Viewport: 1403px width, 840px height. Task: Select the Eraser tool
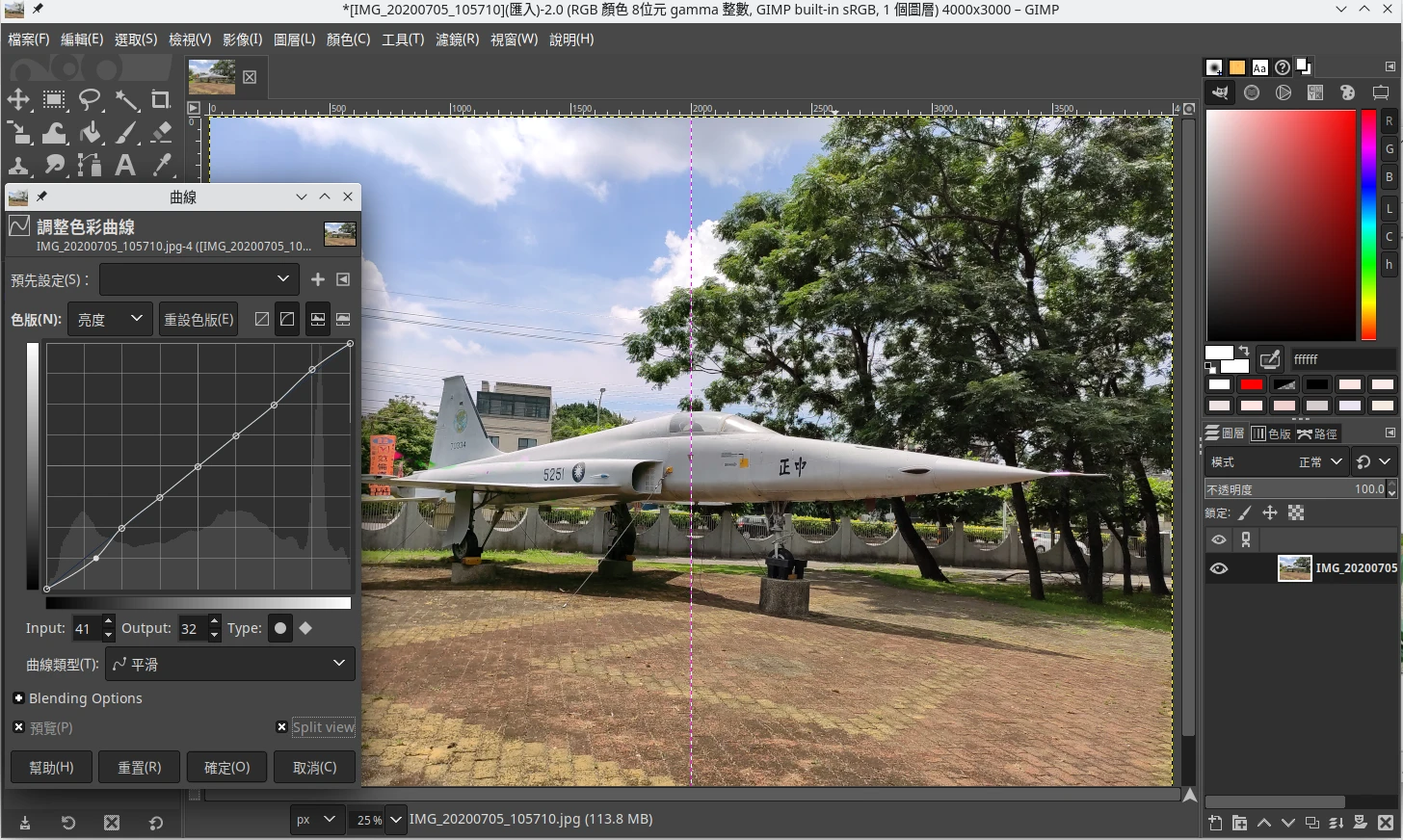coord(161,132)
